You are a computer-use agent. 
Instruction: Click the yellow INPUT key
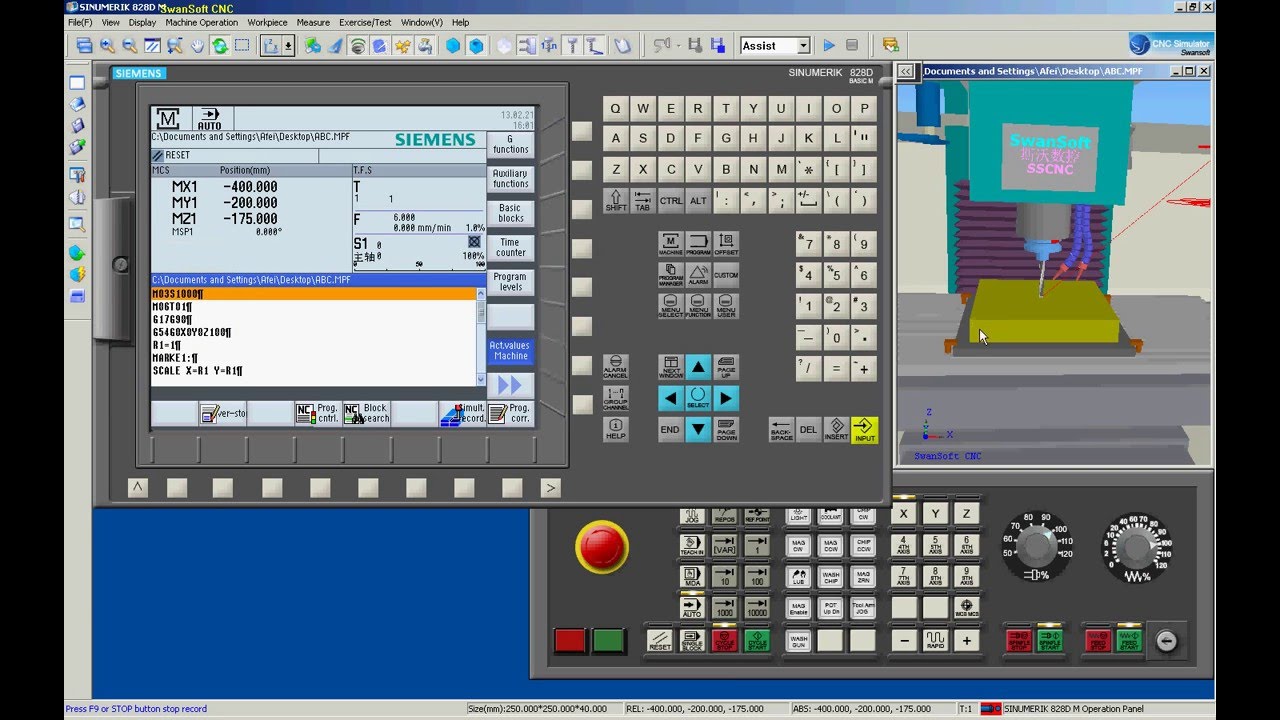tap(864, 430)
